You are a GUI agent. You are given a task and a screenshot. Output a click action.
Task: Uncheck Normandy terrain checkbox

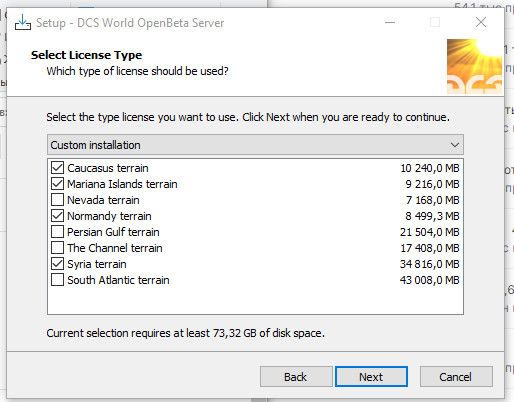(57, 216)
